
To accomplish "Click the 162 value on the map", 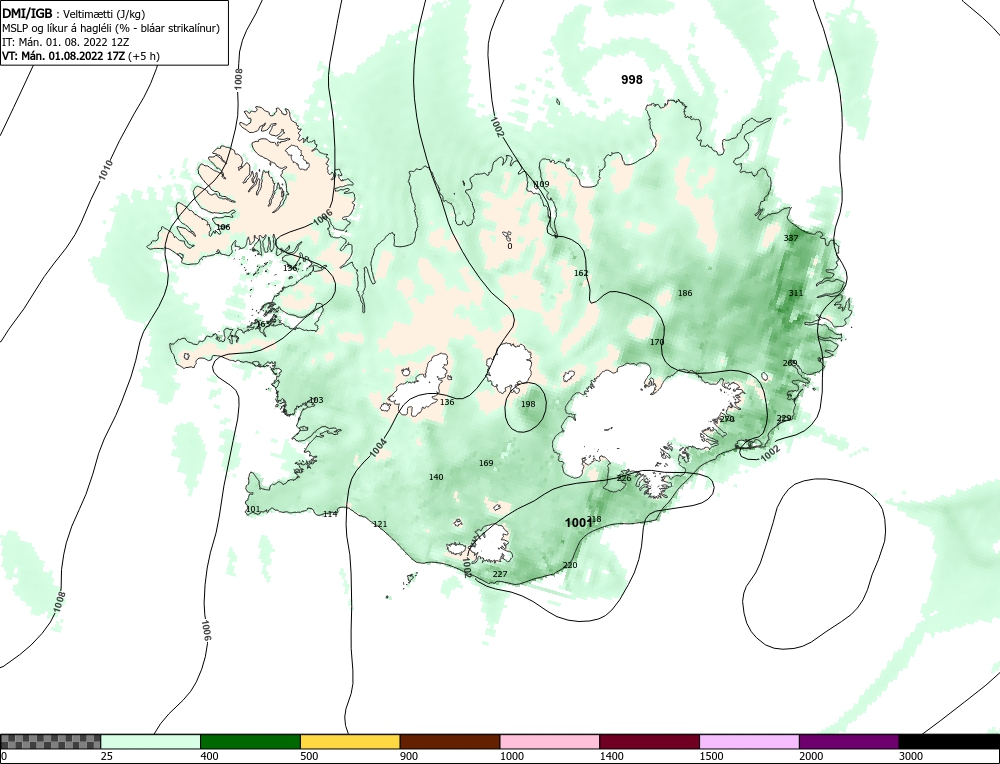I will [x=581, y=273].
